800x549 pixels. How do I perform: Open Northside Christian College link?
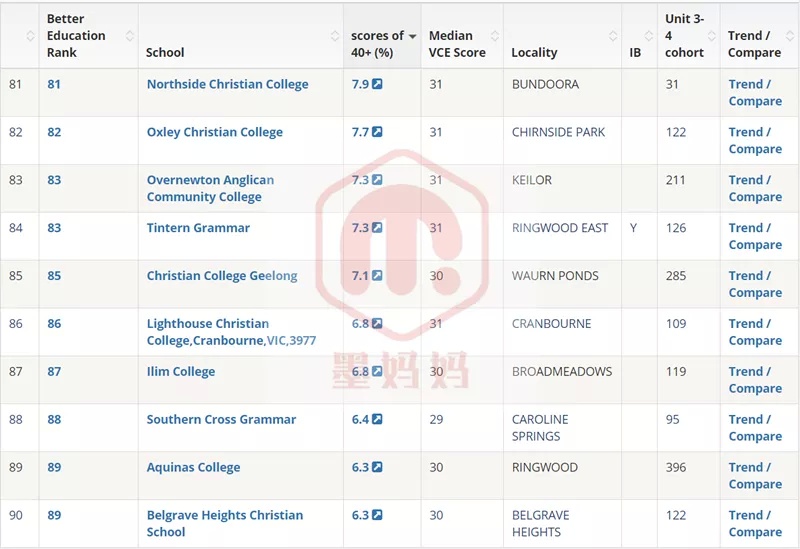coord(228,84)
